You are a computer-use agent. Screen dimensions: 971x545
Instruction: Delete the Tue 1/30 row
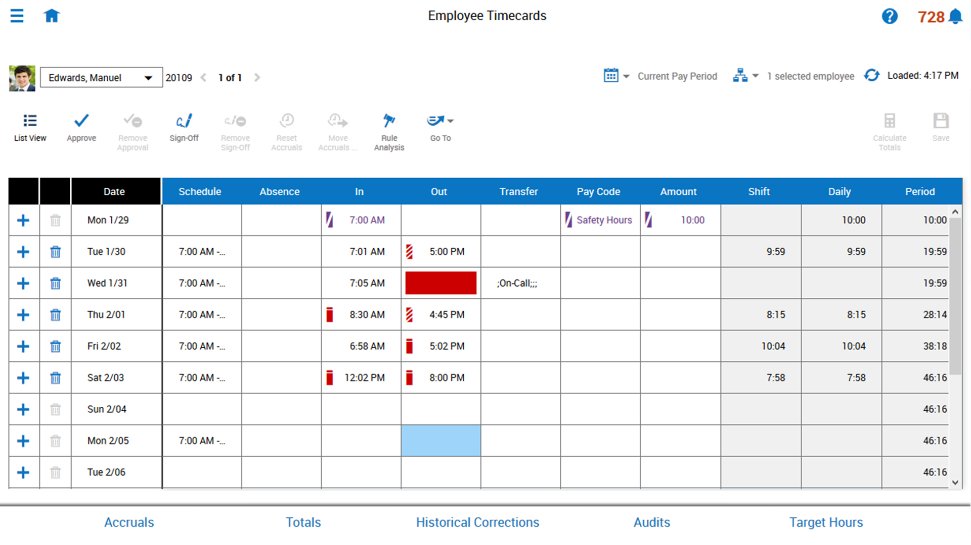(x=55, y=251)
